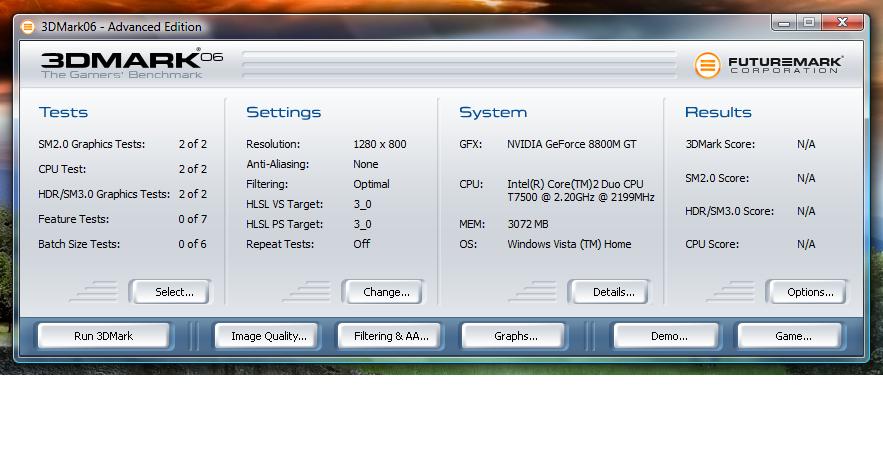Image resolution: width=883 pixels, height=450 pixels.
Task: Open settings with Change... button
Action: coord(382,292)
